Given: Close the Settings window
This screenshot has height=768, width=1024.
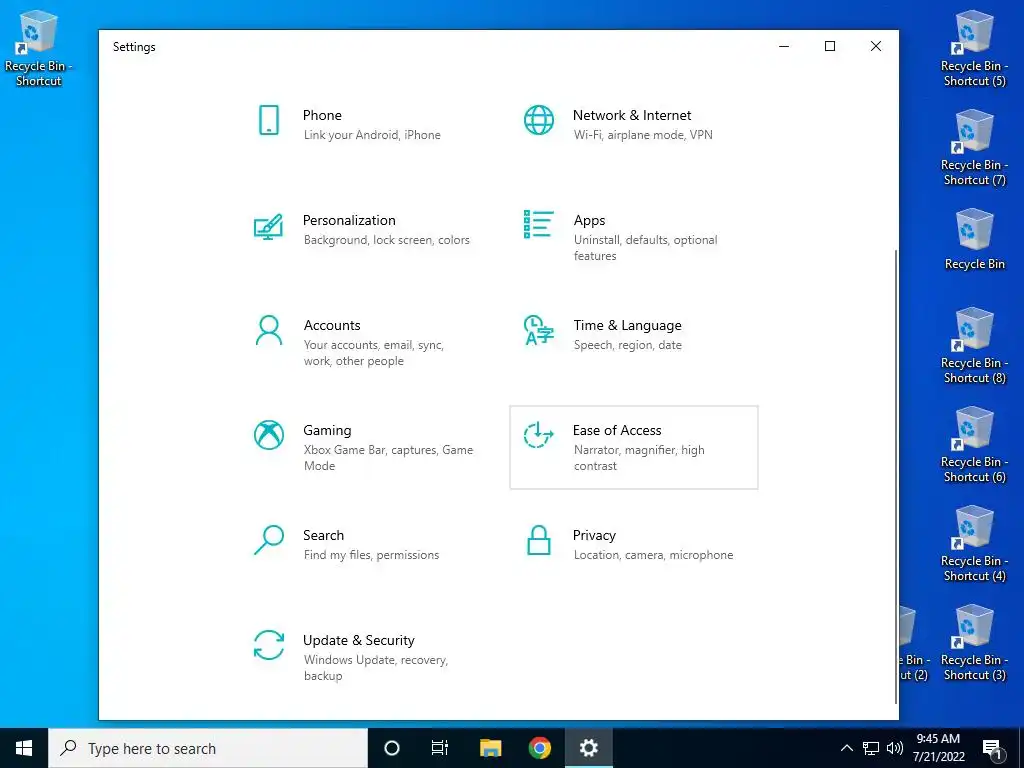Looking at the screenshot, I should tap(876, 46).
